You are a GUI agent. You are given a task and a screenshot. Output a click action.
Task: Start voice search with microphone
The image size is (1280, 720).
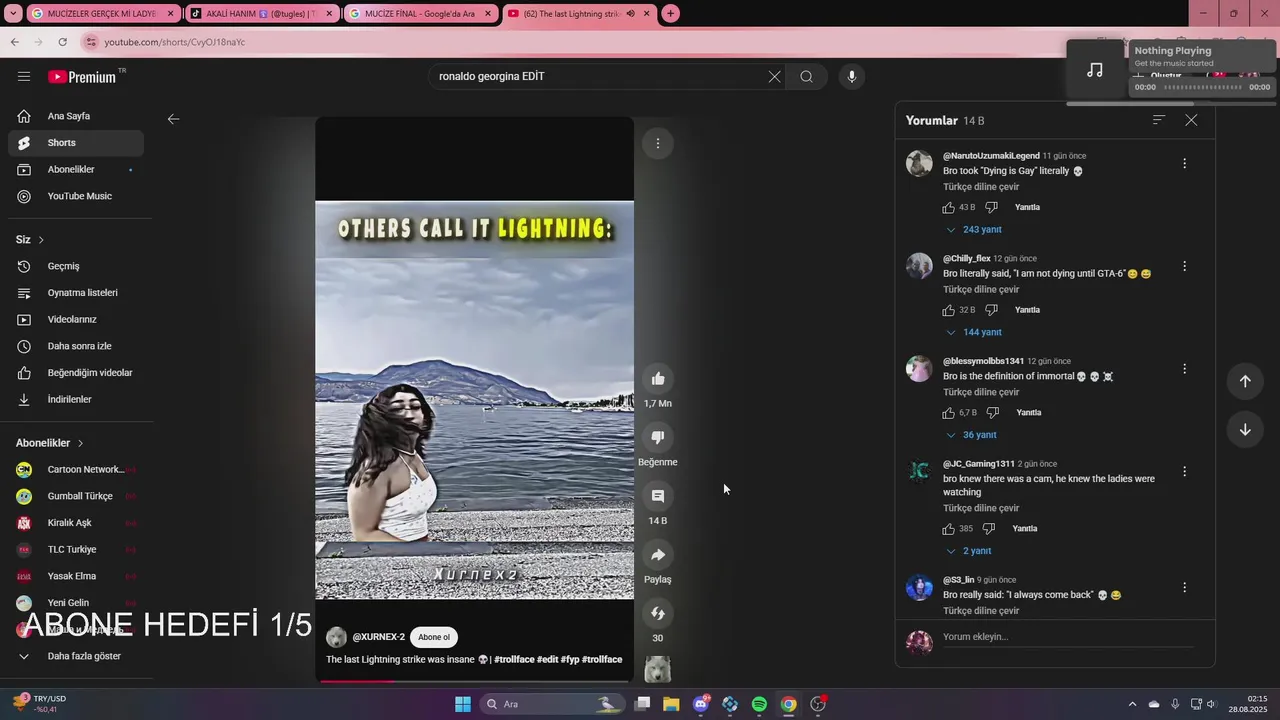[852, 77]
